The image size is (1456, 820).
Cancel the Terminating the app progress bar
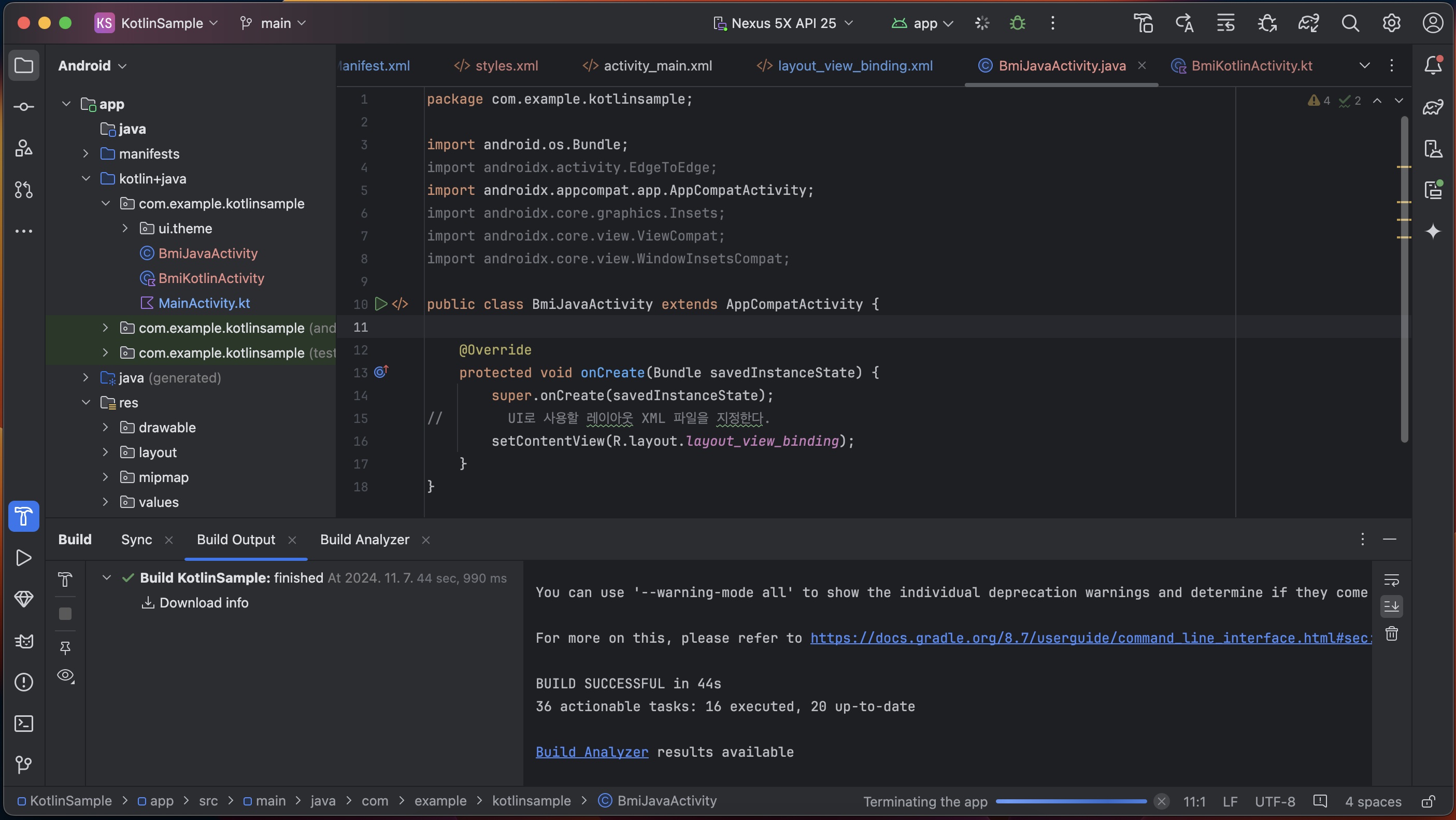[1162, 801]
